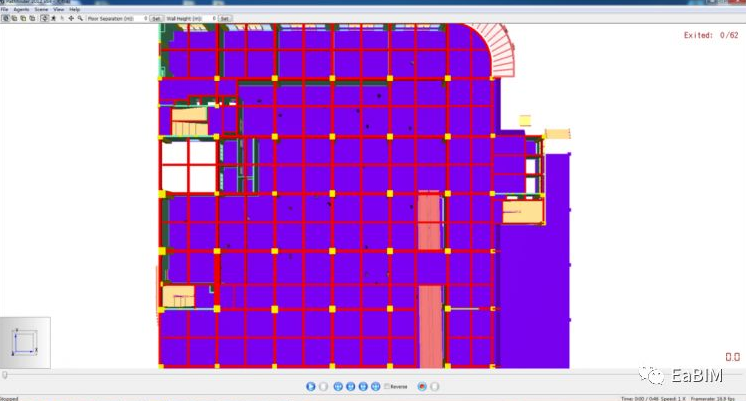746x401 pixels.
Task: Click the timeline slider handle
Action: pos(5,375)
